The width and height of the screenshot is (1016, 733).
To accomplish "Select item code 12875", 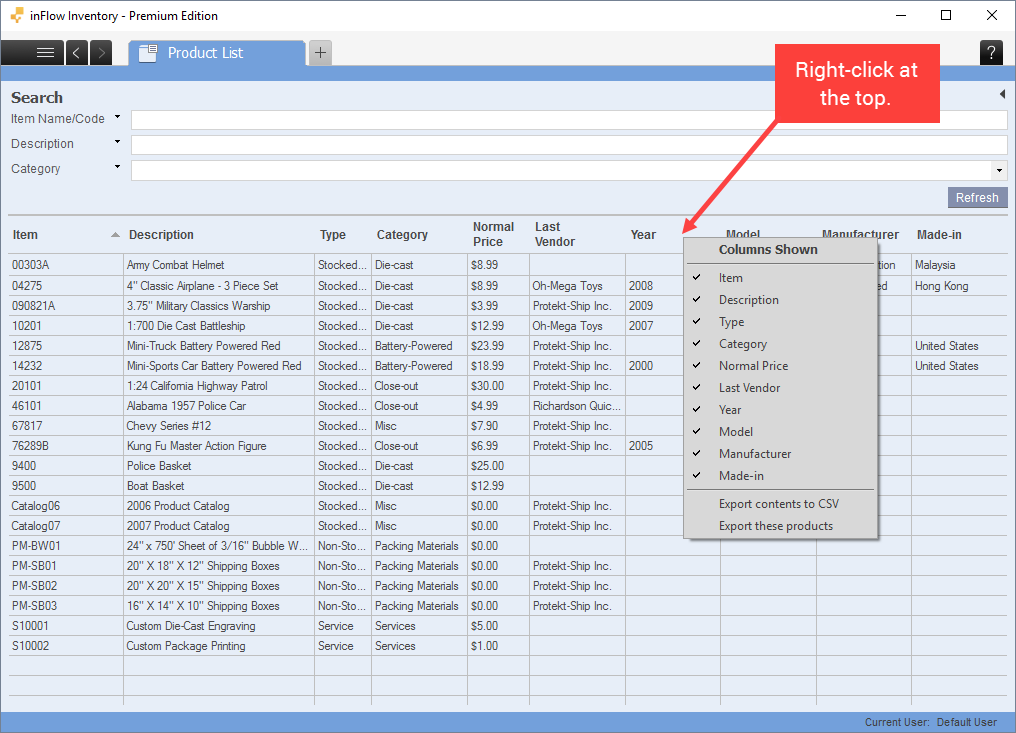I will (x=27, y=346).
